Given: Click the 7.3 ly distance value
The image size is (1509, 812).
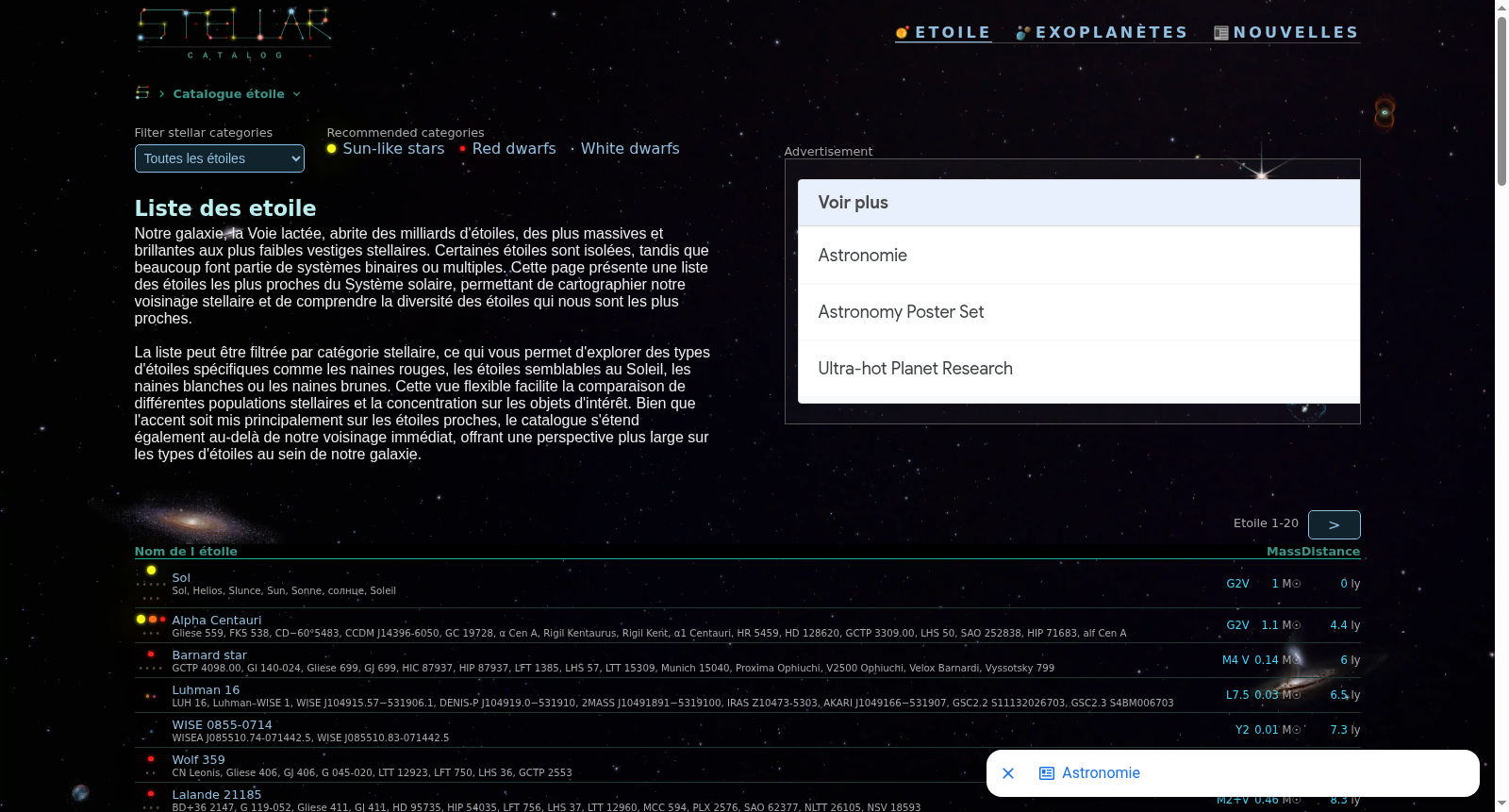Looking at the screenshot, I should pyautogui.click(x=1345, y=730).
